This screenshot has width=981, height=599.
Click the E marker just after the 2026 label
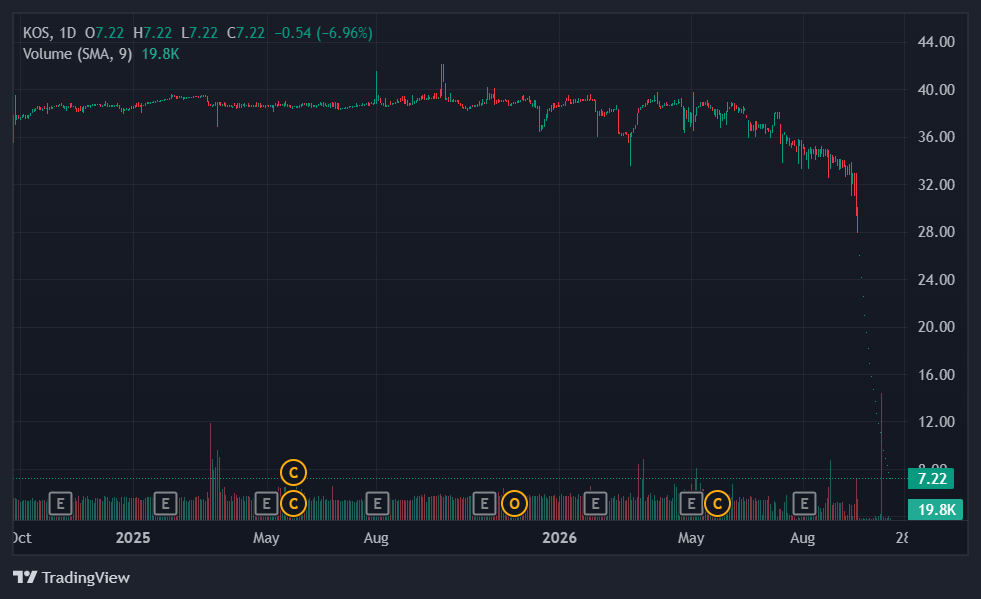point(595,503)
